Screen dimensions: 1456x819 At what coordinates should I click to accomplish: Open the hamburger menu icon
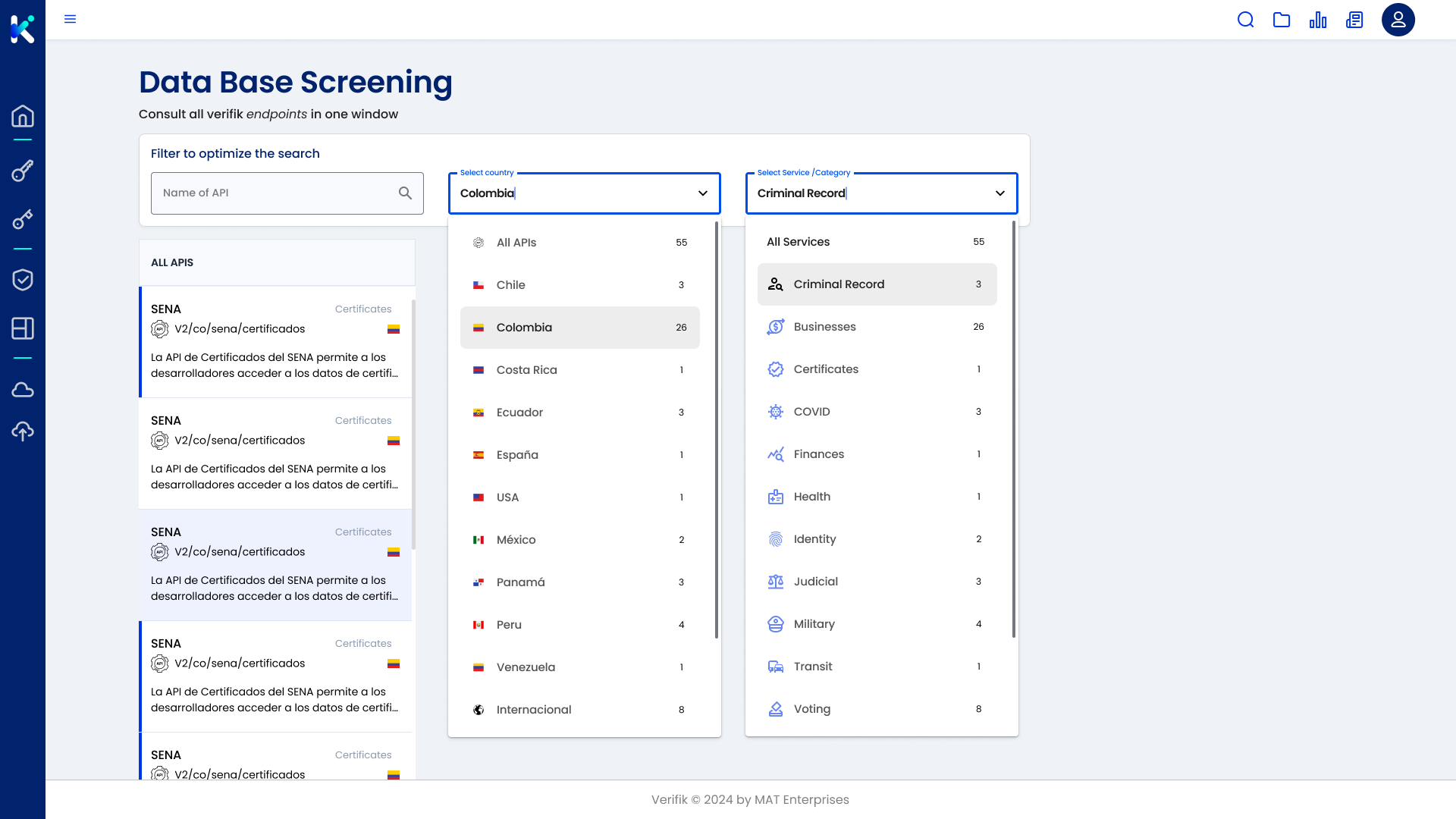70,19
